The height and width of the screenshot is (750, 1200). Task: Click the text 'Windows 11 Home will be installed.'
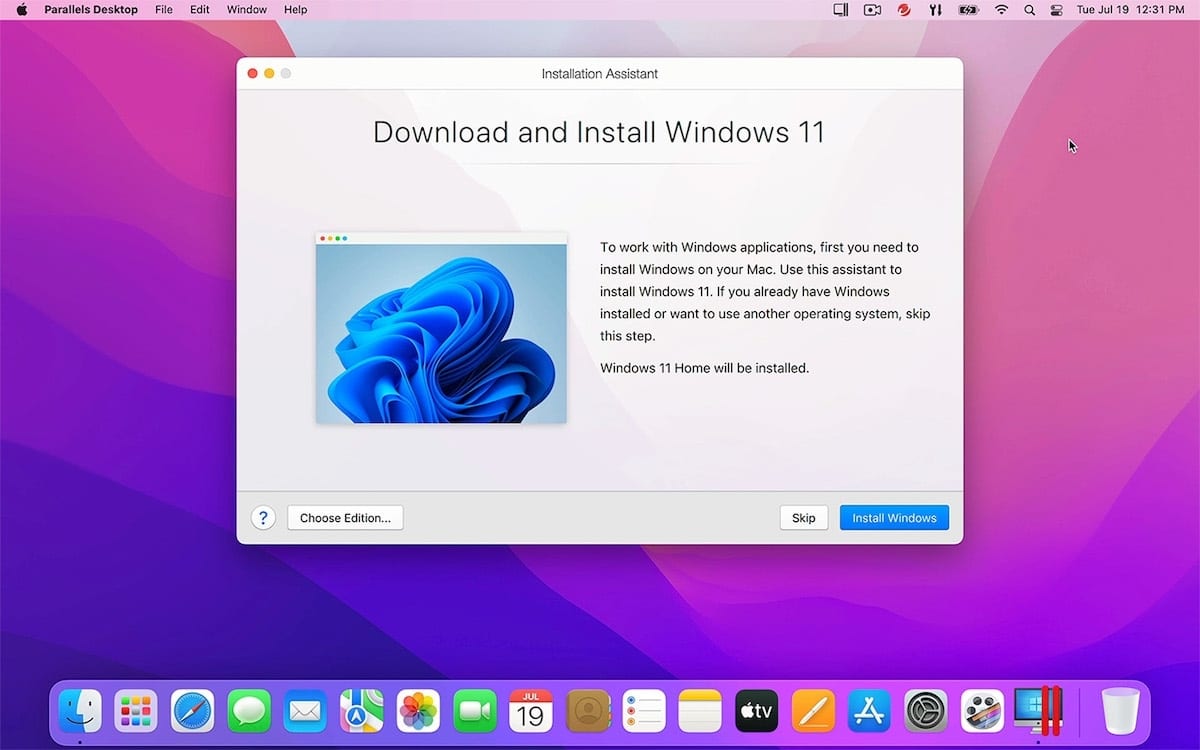point(704,368)
